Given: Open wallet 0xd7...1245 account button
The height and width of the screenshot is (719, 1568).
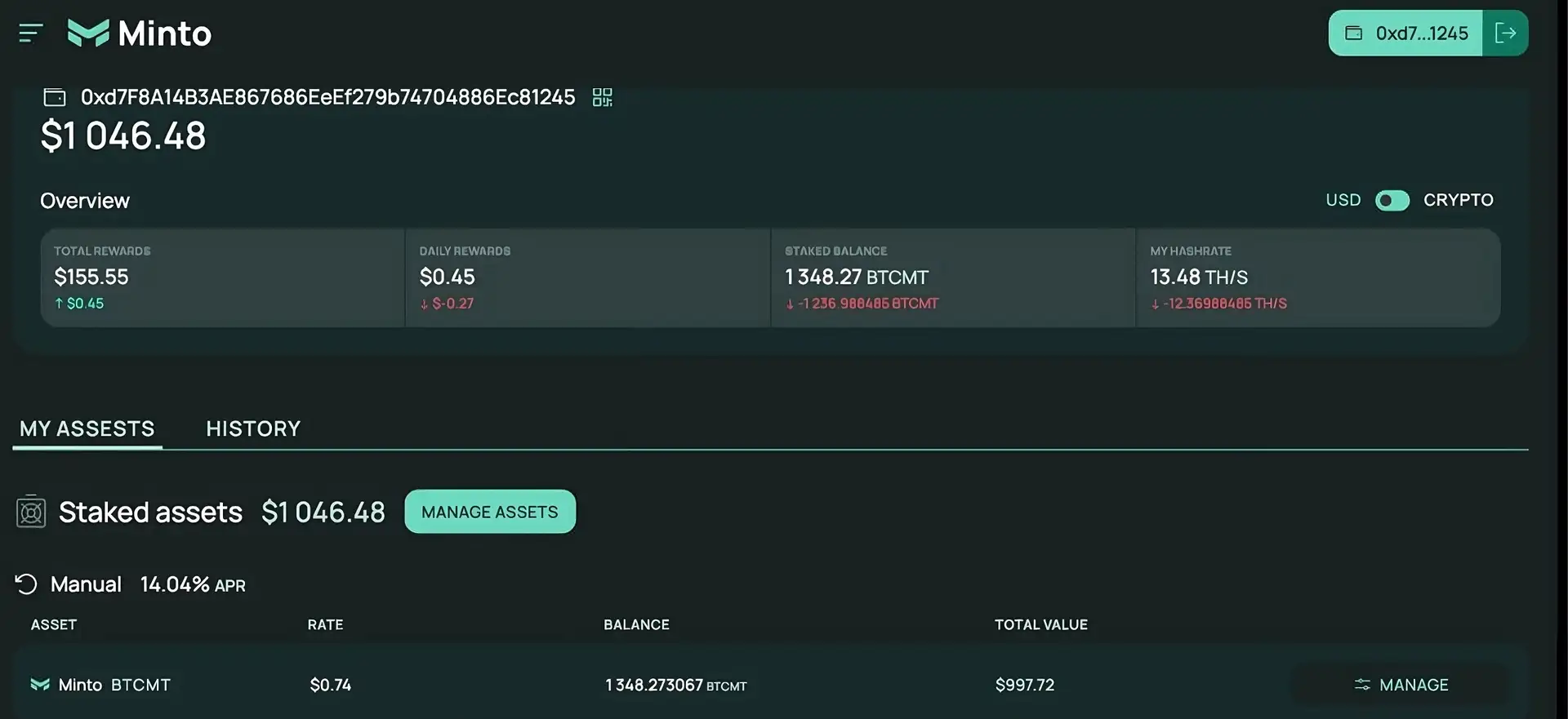Looking at the screenshot, I should (x=1405, y=33).
